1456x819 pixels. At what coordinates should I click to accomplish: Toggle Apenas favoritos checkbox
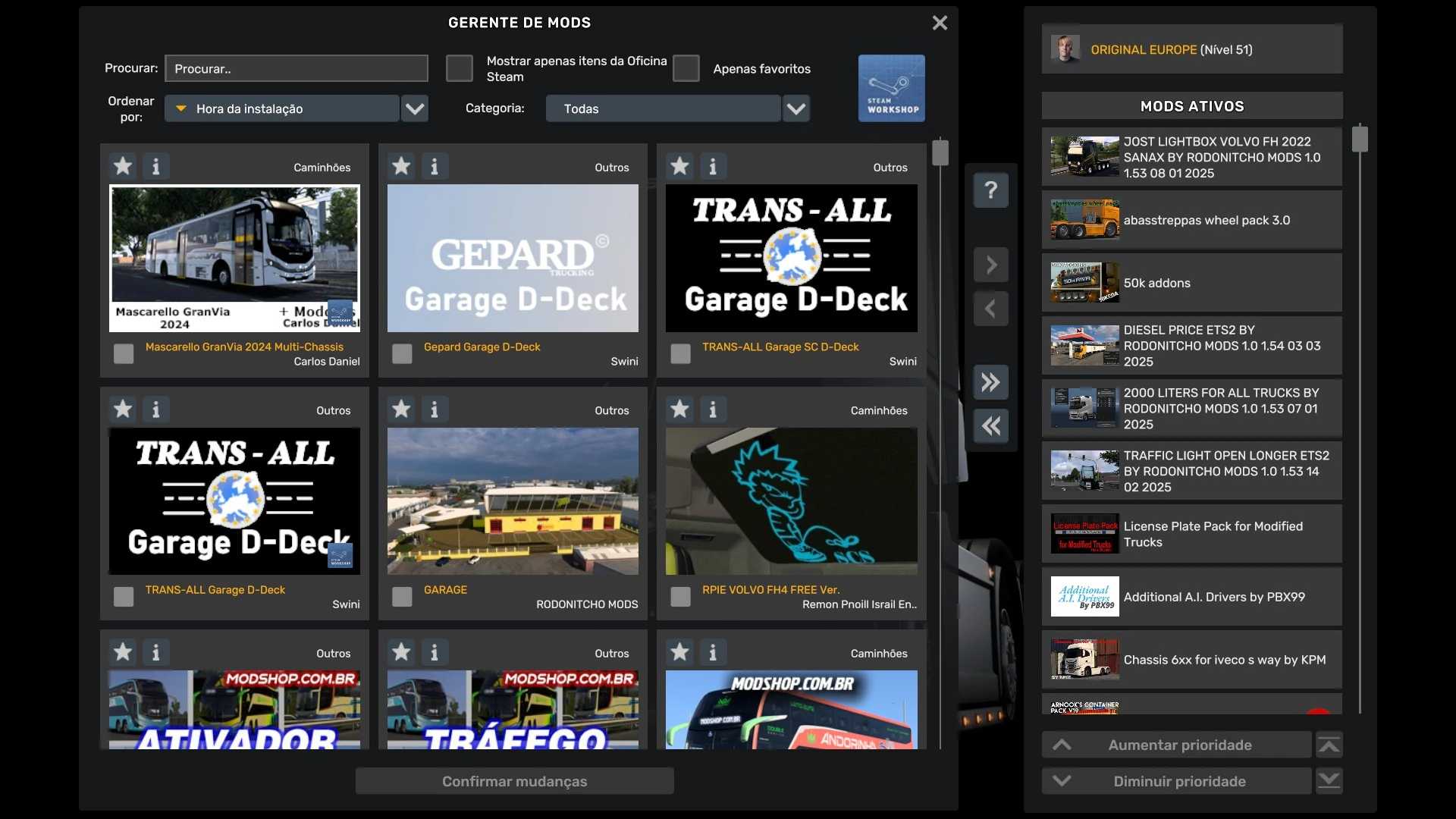click(686, 68)
